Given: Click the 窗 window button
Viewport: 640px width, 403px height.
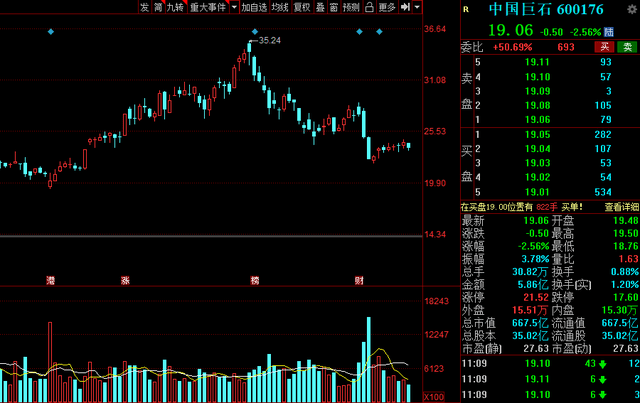Looking at the screenshot, I should click(x=334, y=7).
